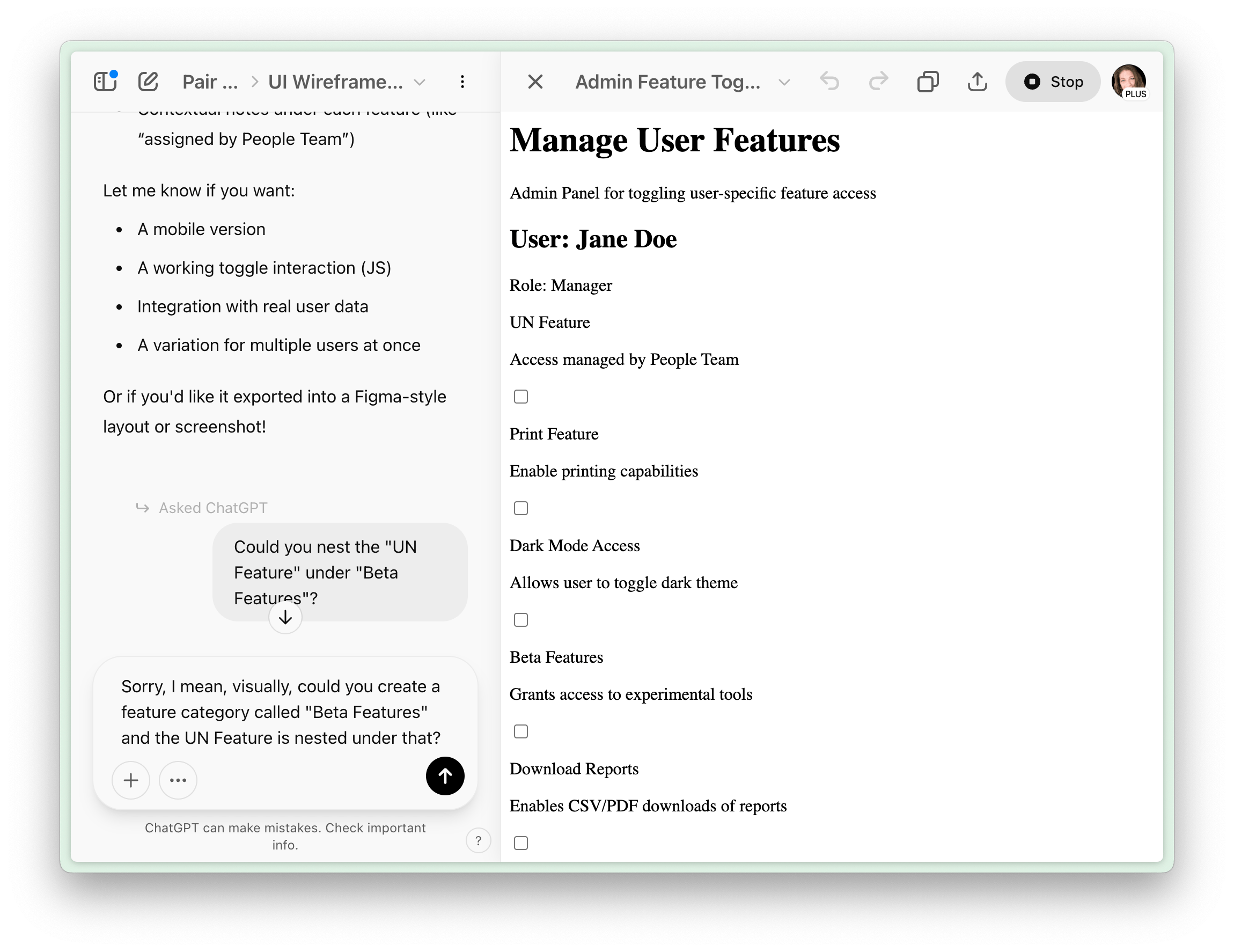Screen dimensions: 1234x952
Task: Click 'Integration with real user data' bullet
Action: click(x=253, y=306)
